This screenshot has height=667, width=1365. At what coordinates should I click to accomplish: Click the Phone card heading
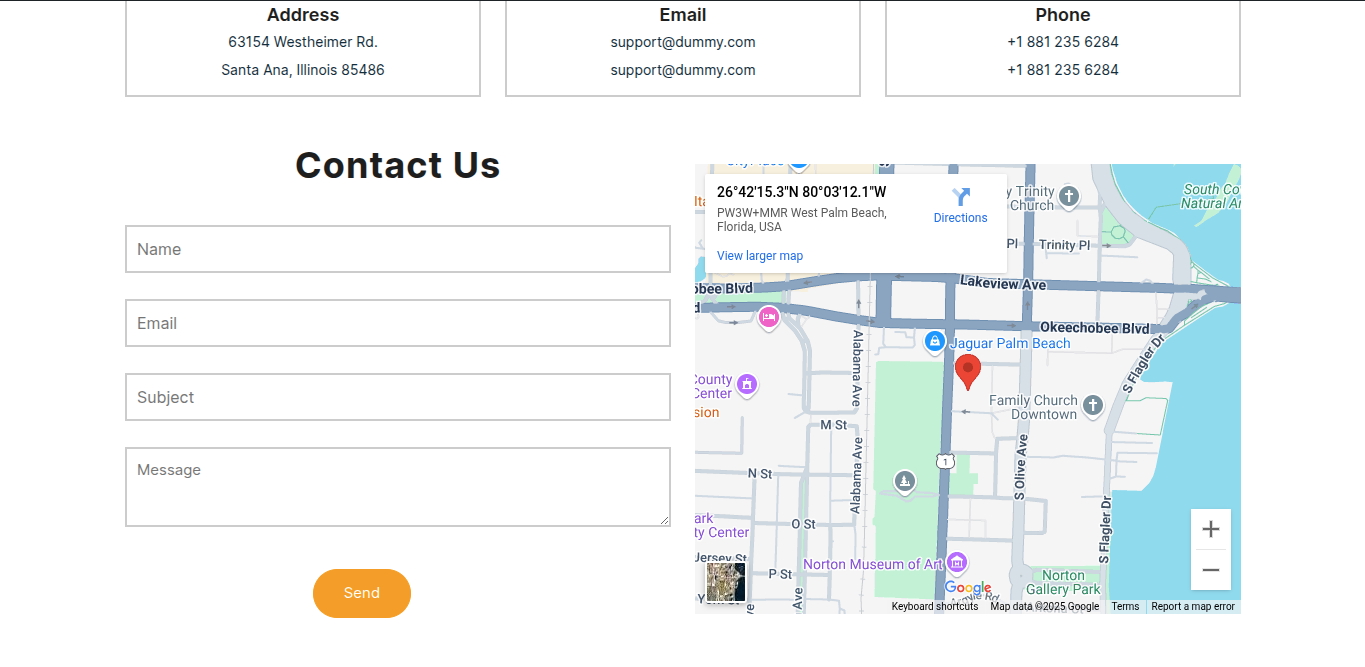point(1063,15)
